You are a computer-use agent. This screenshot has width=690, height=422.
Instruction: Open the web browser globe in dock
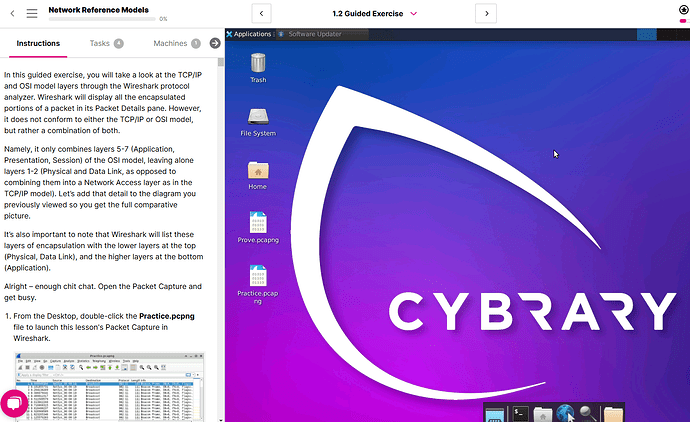(565, 412)
